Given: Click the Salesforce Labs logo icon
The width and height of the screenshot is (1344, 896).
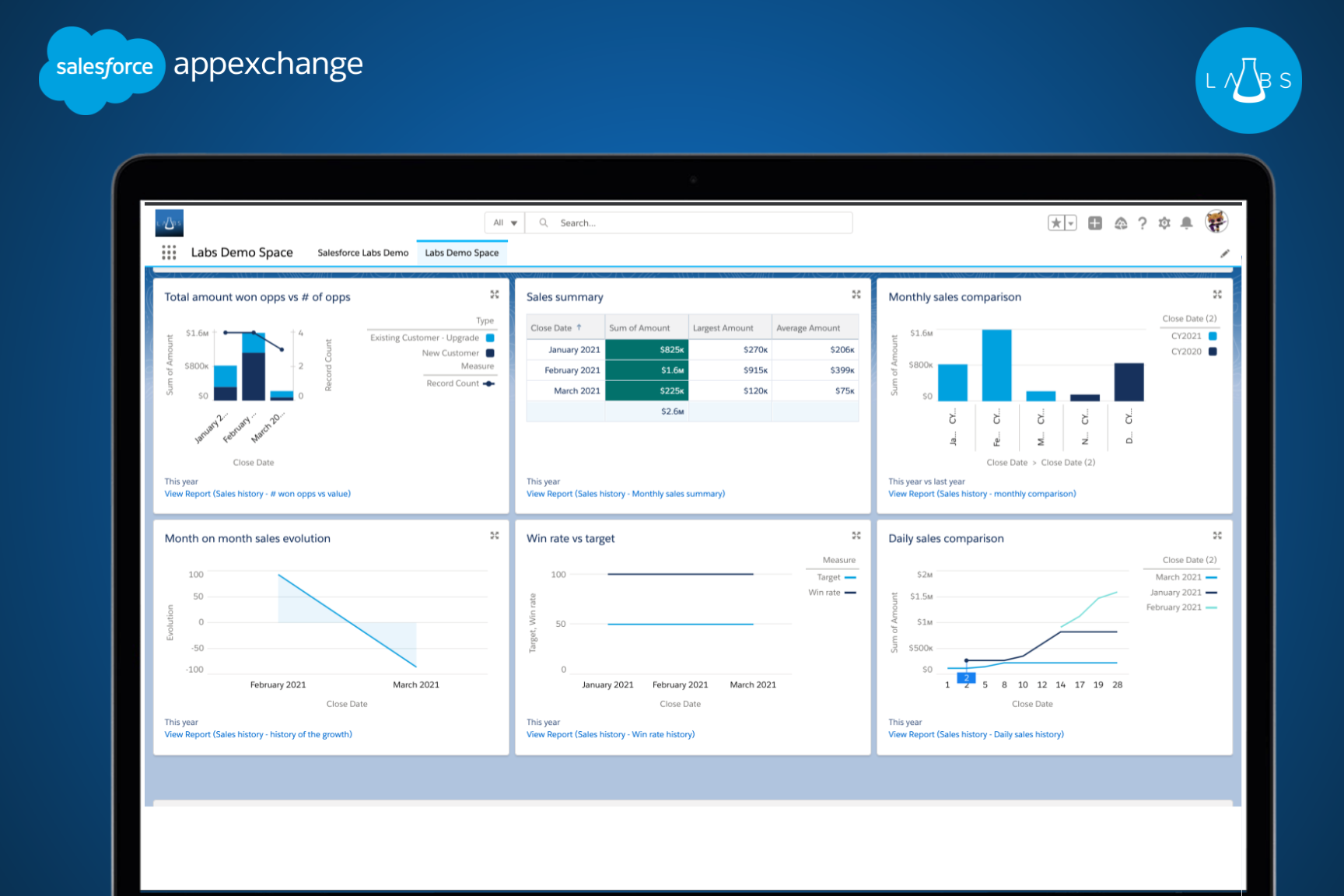Looking at the screenshot, I should (169, 222).
